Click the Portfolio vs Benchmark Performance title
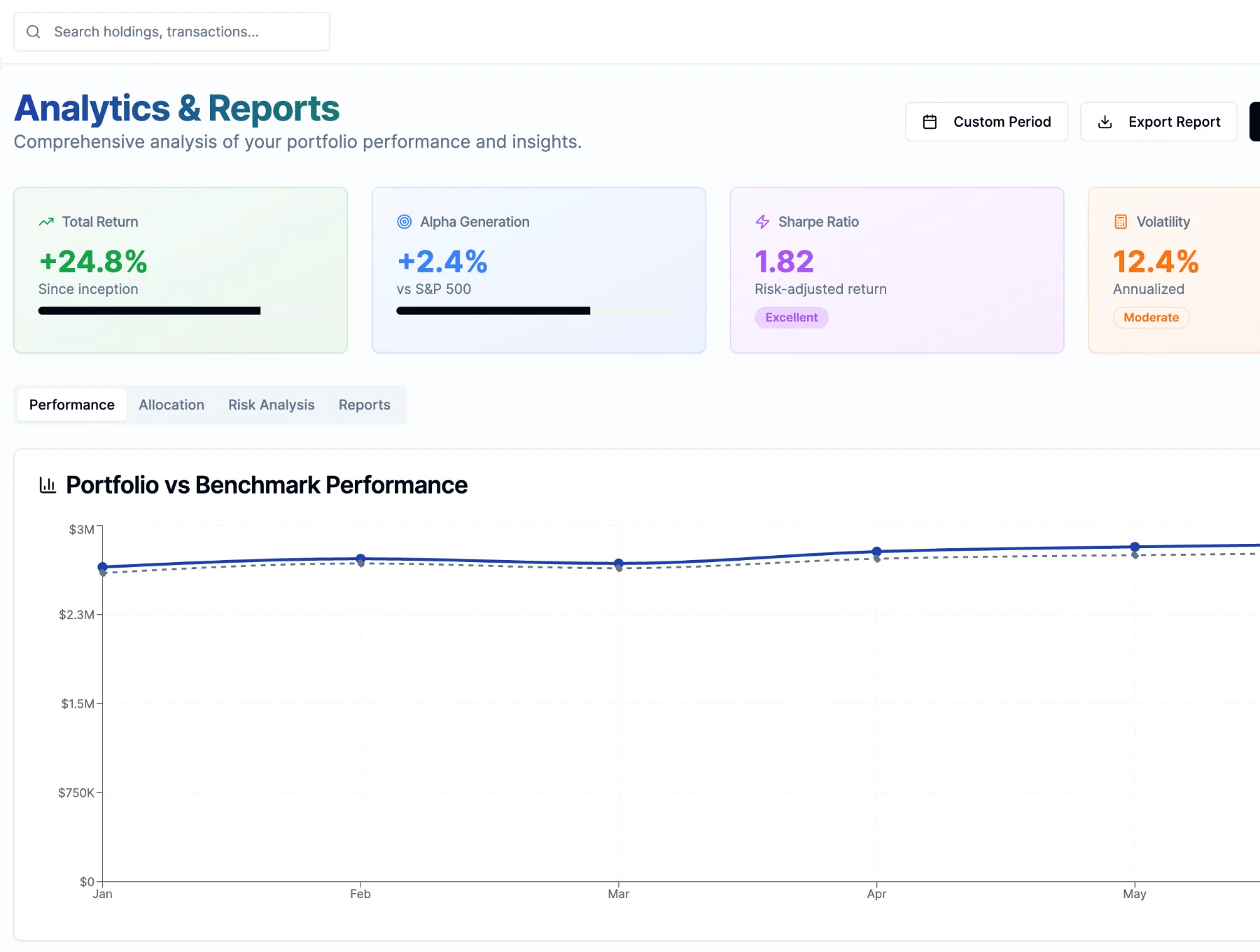This screenshot has width=1260, height=952. 267,485
